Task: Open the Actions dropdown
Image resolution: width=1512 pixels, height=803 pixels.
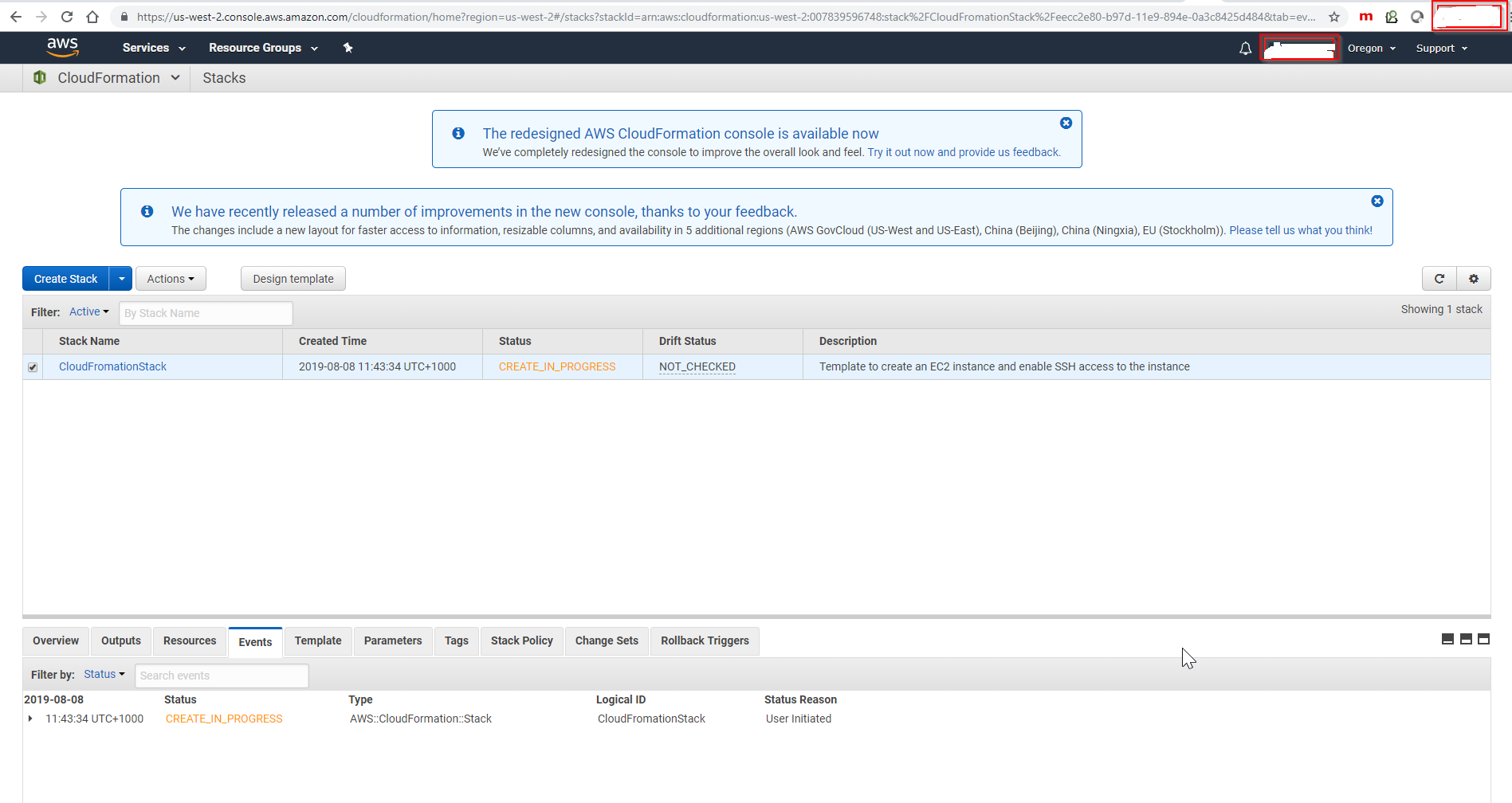Action: [x=171, y=279]
